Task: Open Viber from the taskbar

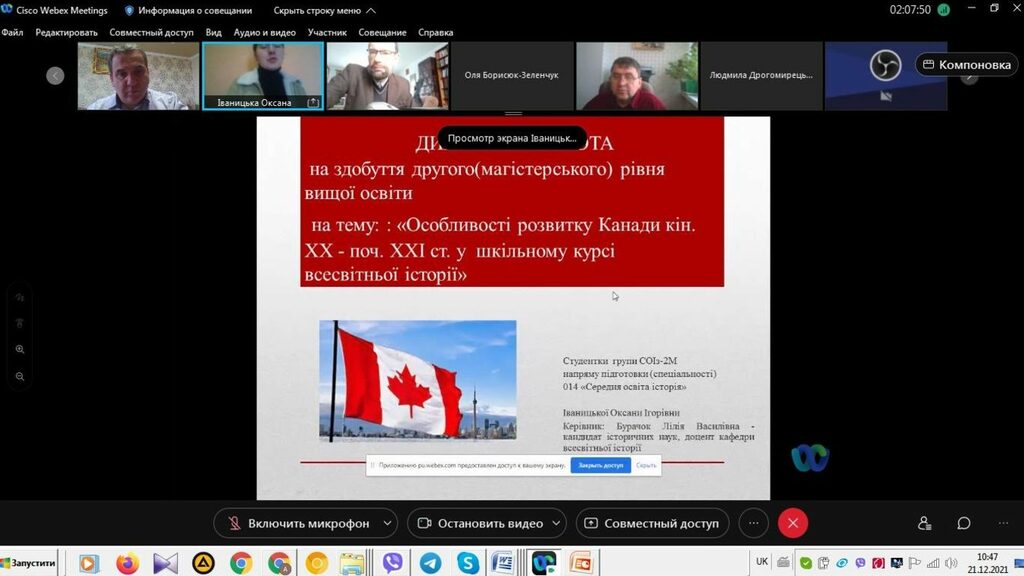Action: click(393, 563)
